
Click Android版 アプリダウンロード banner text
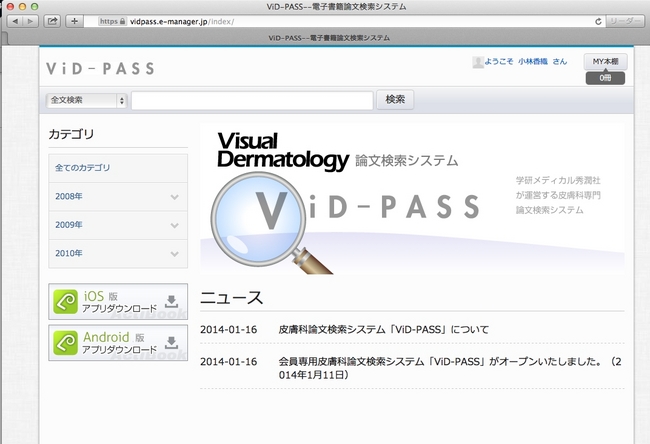coord(119,343)
